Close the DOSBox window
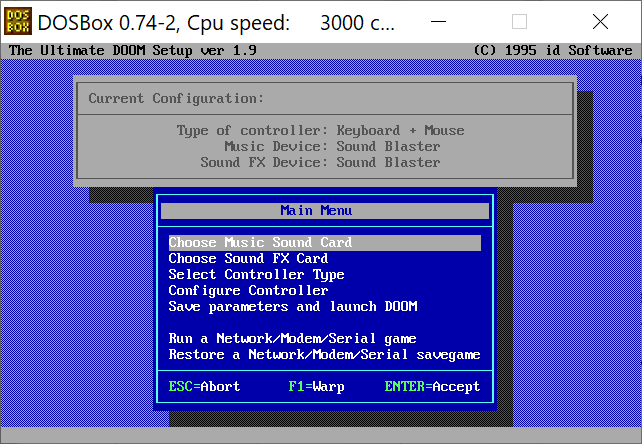 [x=600, y=21]
